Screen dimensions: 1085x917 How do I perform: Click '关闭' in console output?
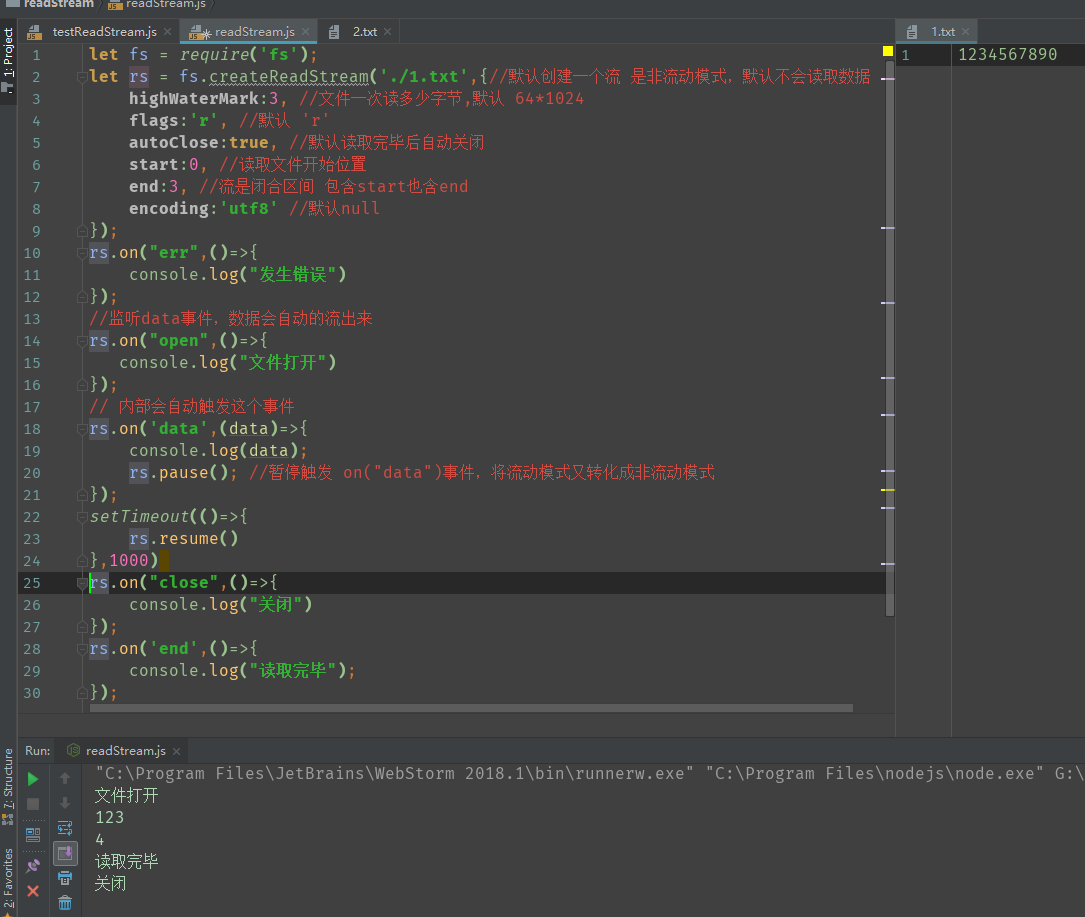111,884
